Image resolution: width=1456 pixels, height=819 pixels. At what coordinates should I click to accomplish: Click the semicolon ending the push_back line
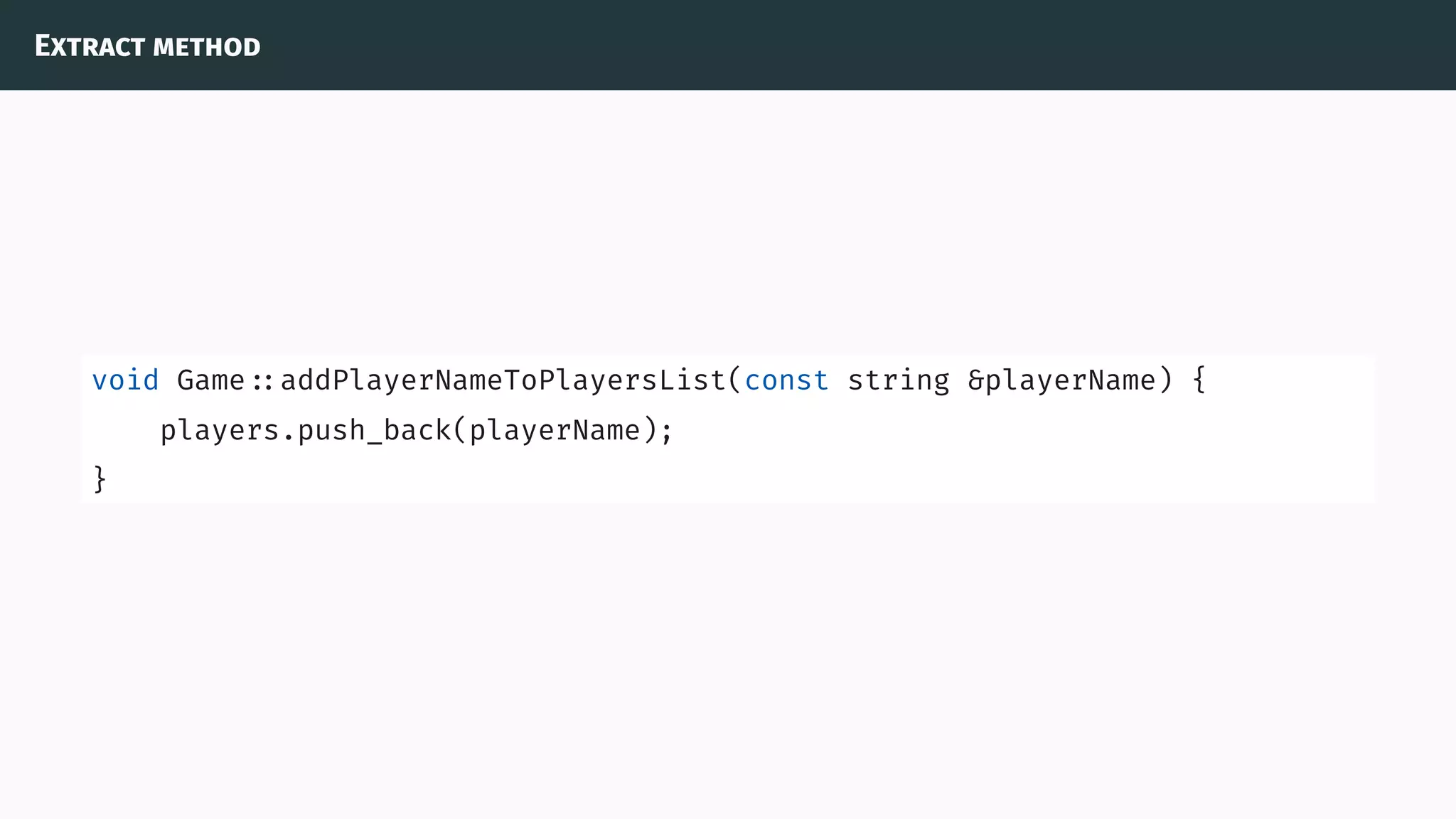pyautogui.click(x=666, y=432)
